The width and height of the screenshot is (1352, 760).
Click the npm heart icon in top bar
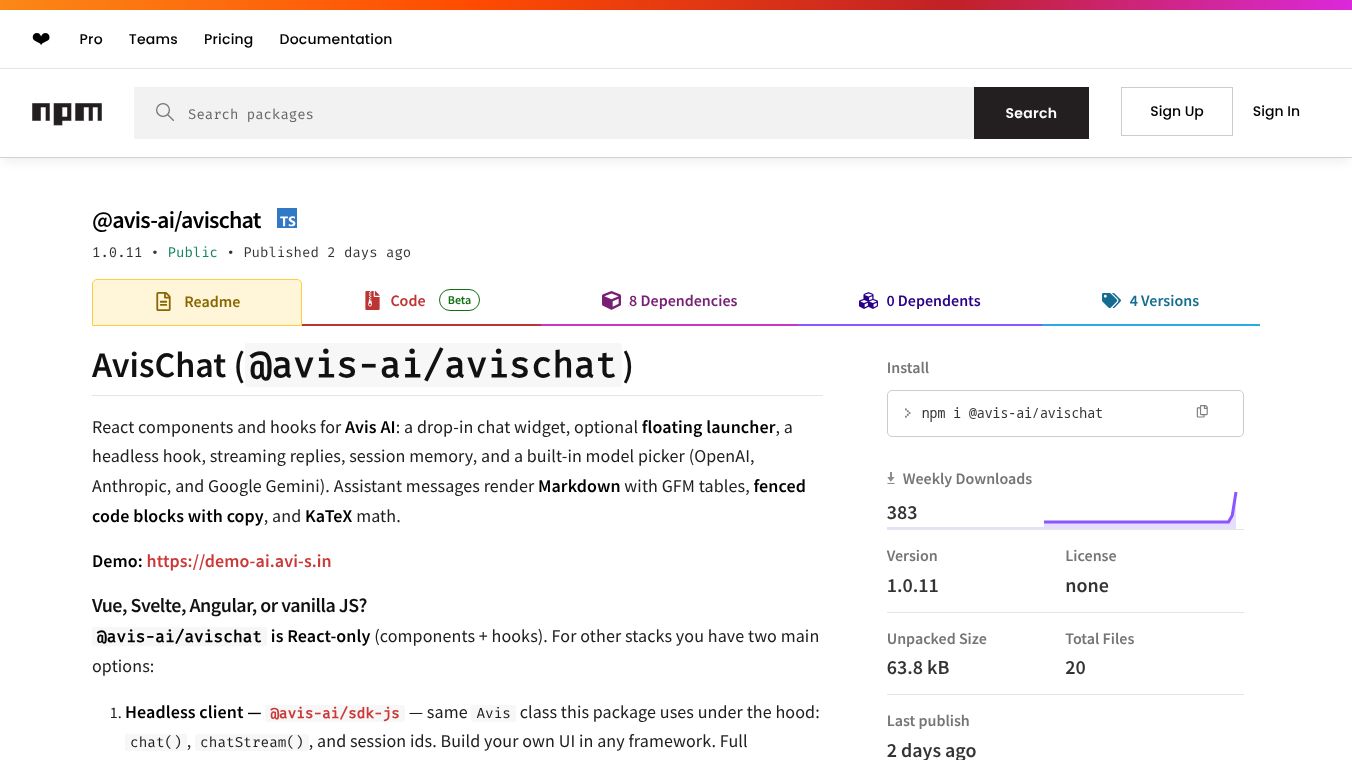point(41,38)
